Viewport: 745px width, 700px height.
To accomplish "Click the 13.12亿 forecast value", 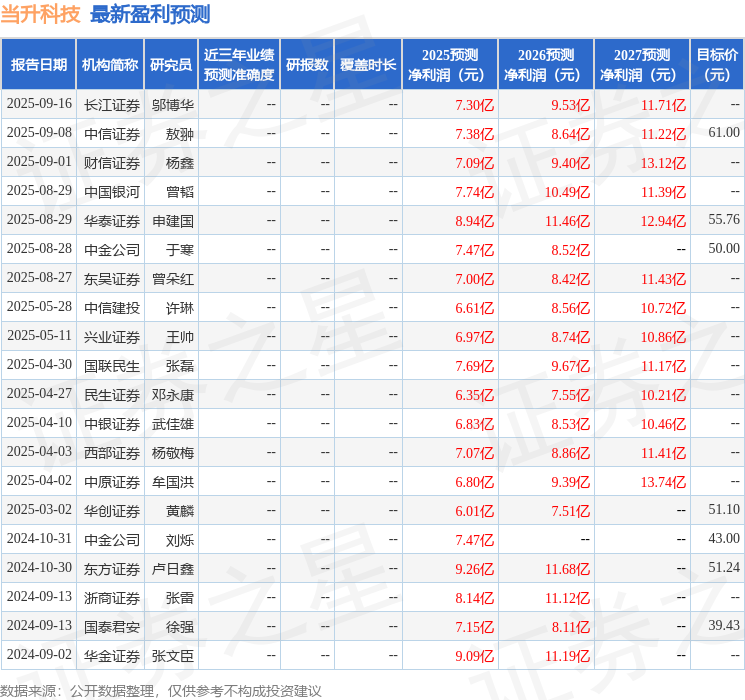I will (663, 163).
